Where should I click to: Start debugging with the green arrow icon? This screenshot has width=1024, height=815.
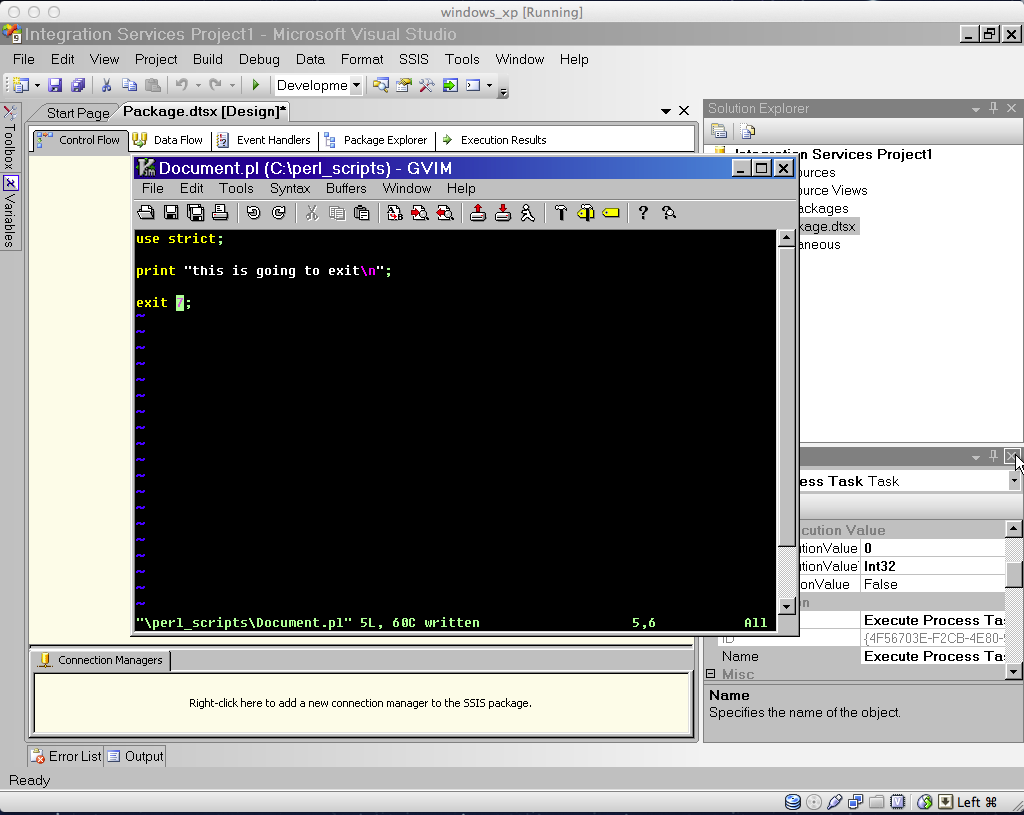(255, 85)
